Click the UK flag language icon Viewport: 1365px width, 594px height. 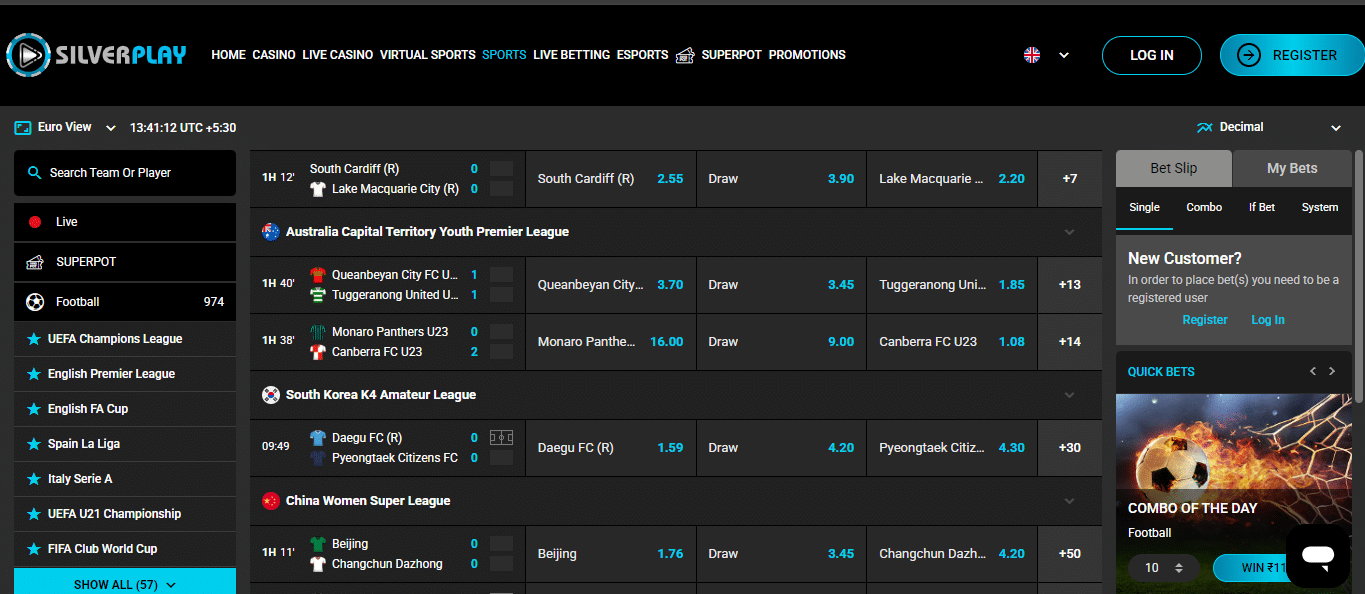click(x=1032, y=55)
